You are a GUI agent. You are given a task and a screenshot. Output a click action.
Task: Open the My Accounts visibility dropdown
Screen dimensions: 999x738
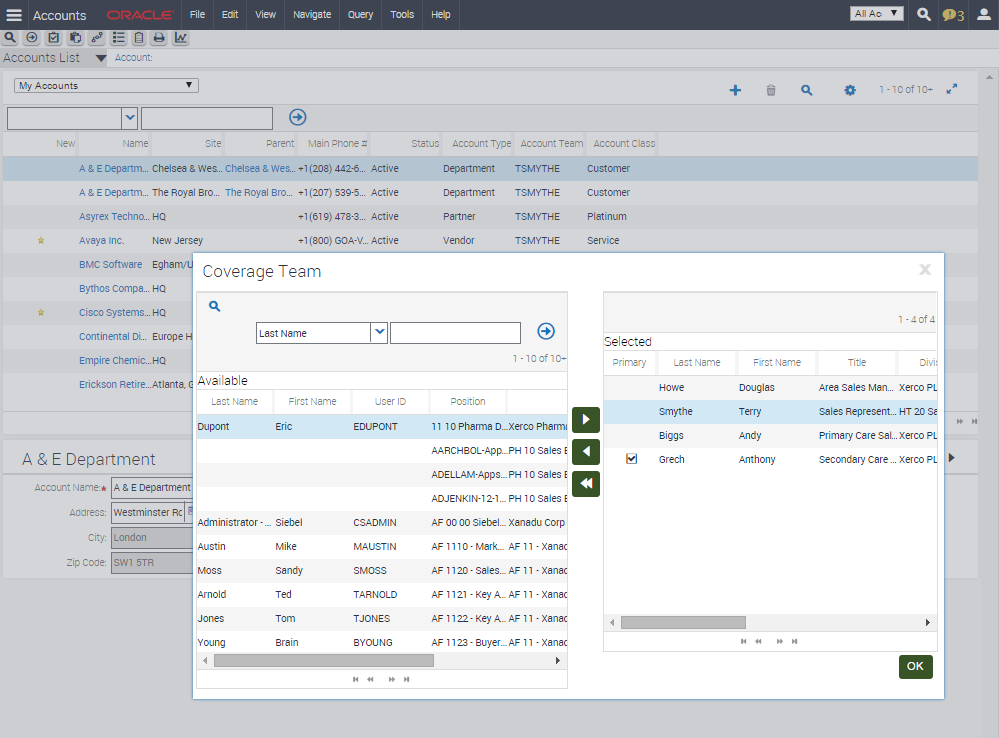tap(106, 85)
